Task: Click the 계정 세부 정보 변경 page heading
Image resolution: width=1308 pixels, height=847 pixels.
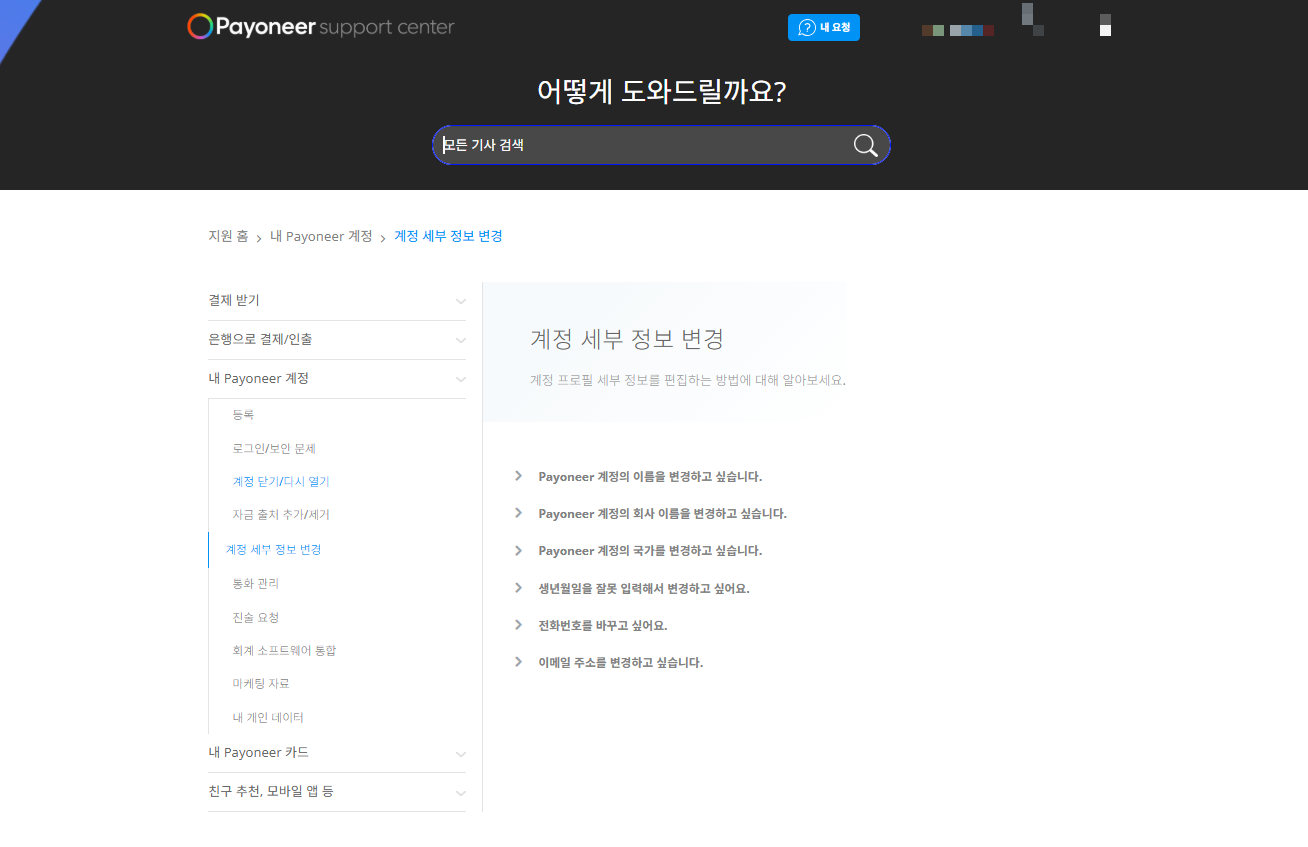Action: 627,339
